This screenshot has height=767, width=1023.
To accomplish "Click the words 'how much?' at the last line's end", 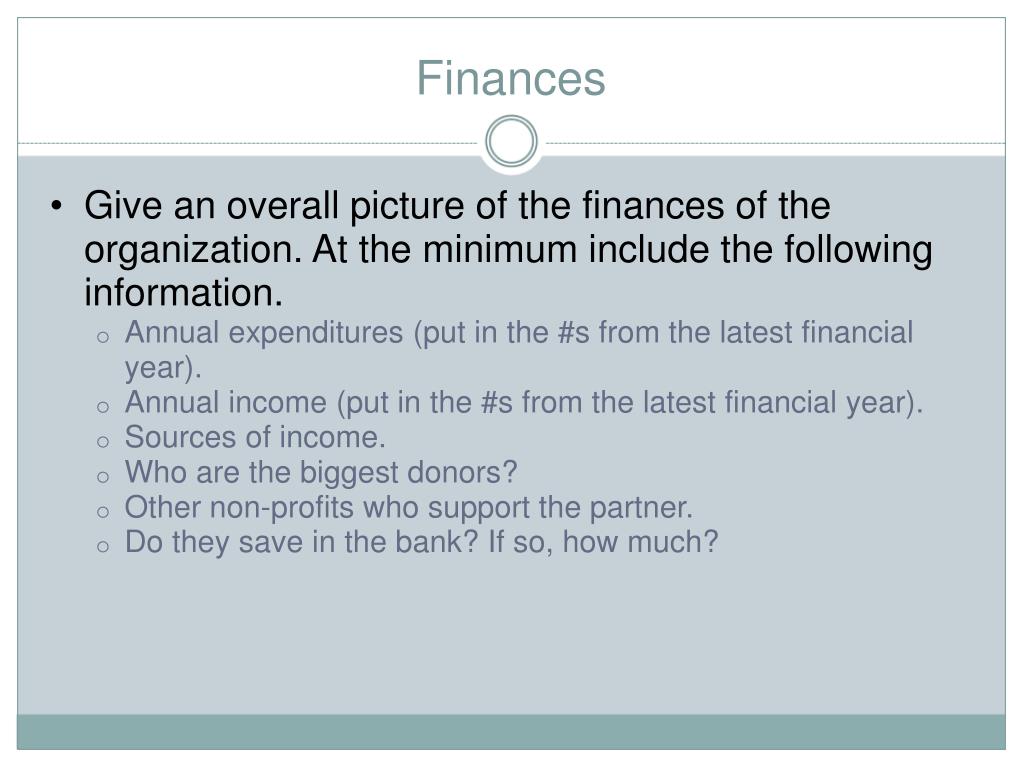I will 640,542.
